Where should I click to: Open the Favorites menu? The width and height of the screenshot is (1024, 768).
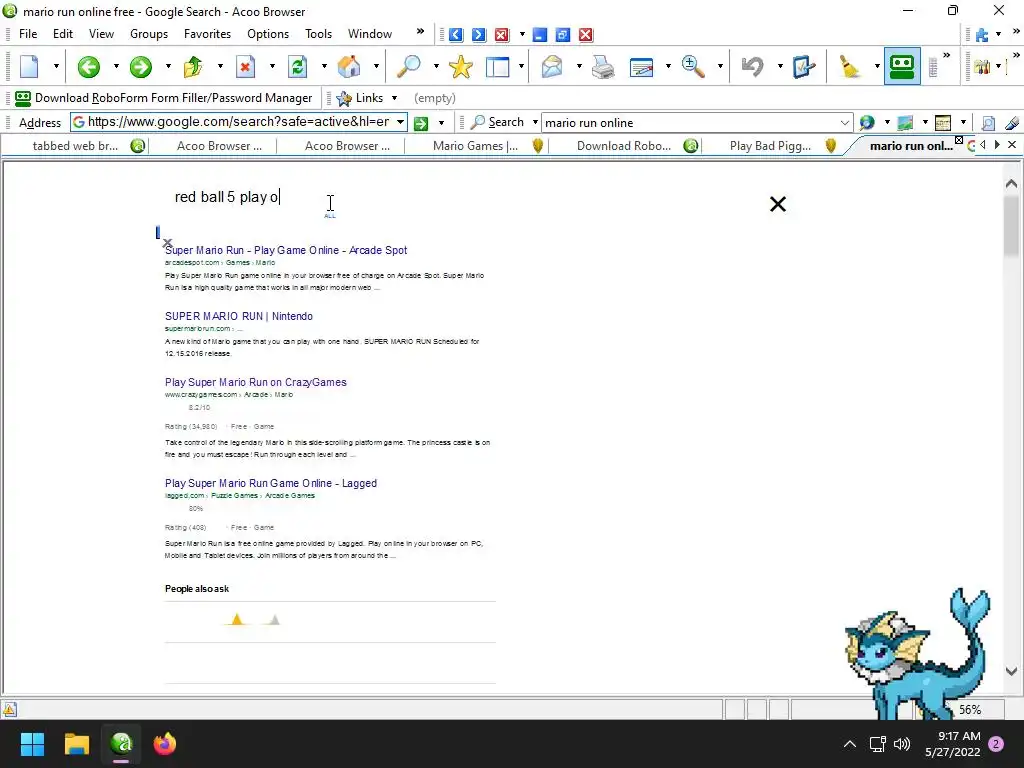tap(207, 34)
